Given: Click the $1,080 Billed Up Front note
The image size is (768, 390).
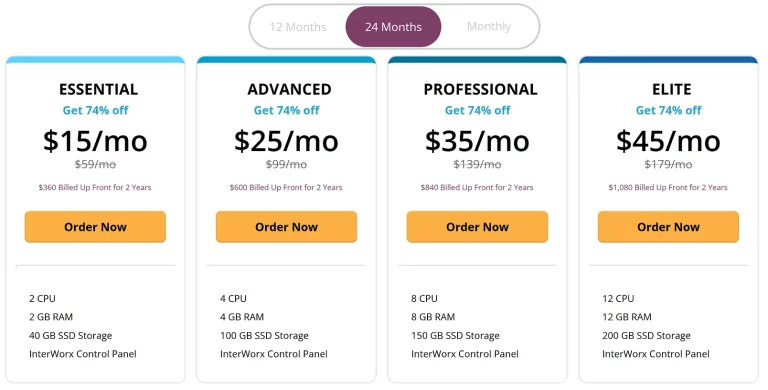Looking at the screenshot, I should coord(668,187).
